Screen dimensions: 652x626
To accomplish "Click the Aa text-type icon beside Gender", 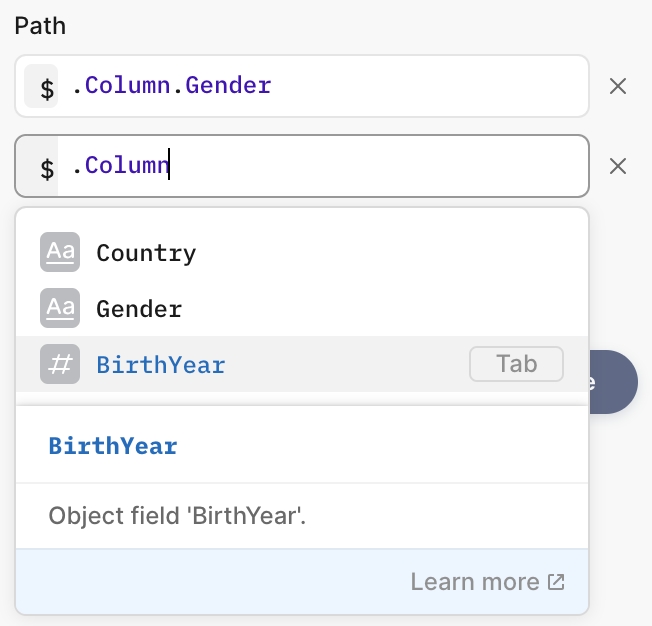I will (60, 308).
